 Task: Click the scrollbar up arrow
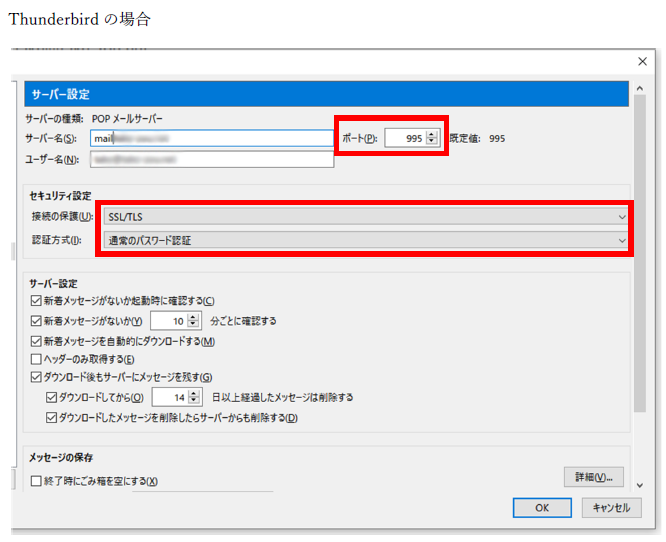(640, 88)
